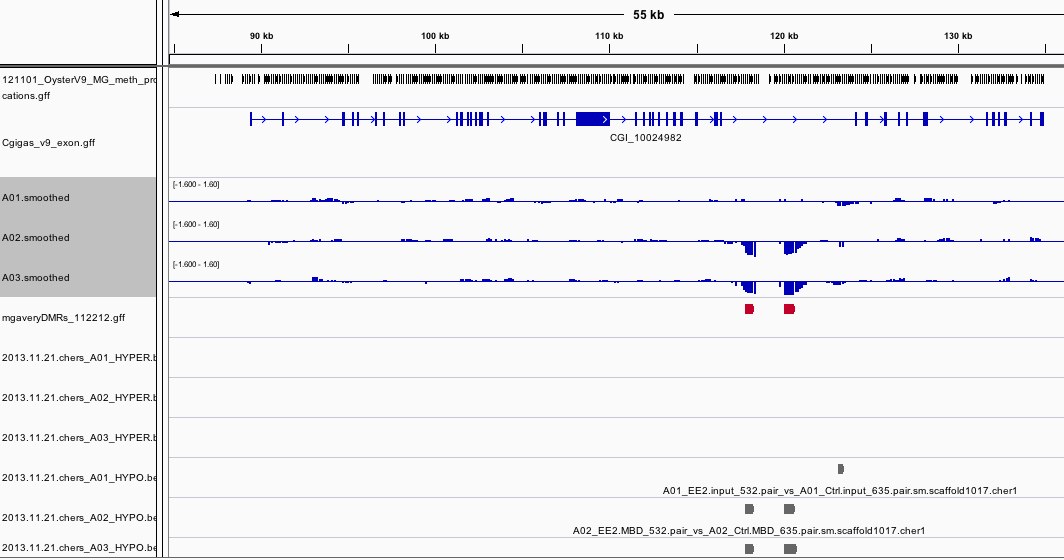The image size is (1064, 560).
Task: Select the chers_A01_HYPER track name
Action: 79,358
